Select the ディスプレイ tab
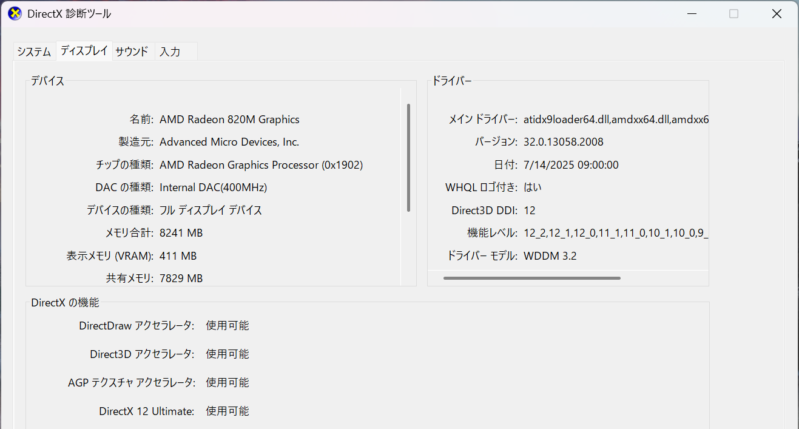799x429 pixels. tap(84, 50)
